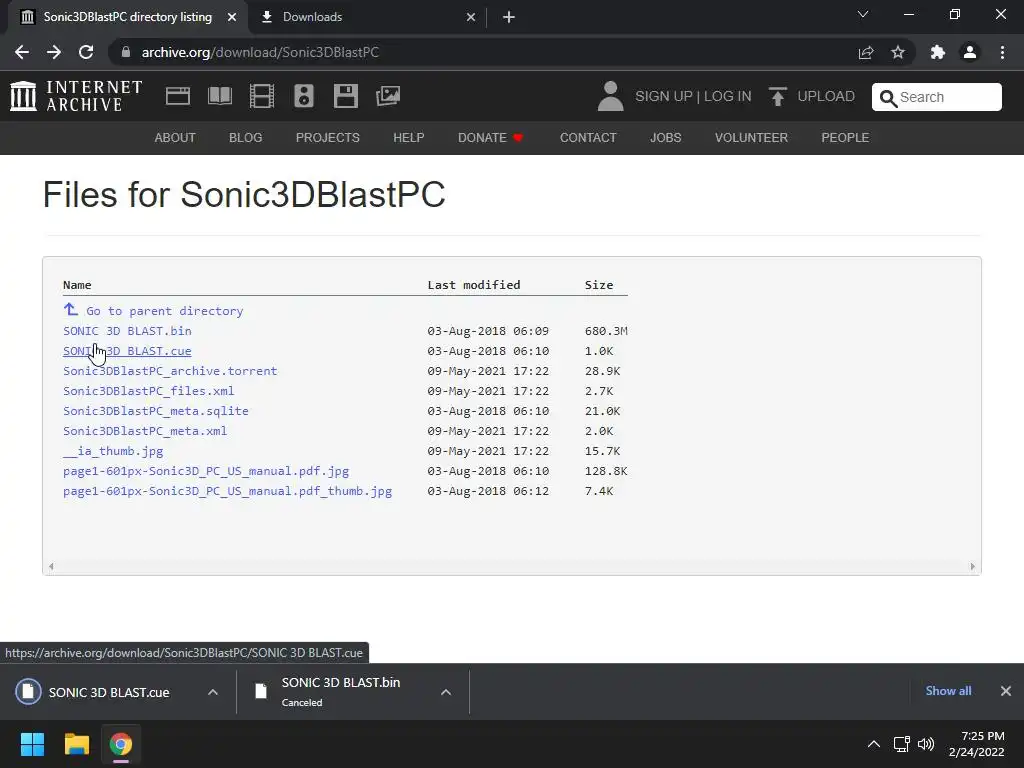The width and height of the screenshot is (1024, 768).
Task: Open the Audio speaker icon
Action: pos(304,96)
